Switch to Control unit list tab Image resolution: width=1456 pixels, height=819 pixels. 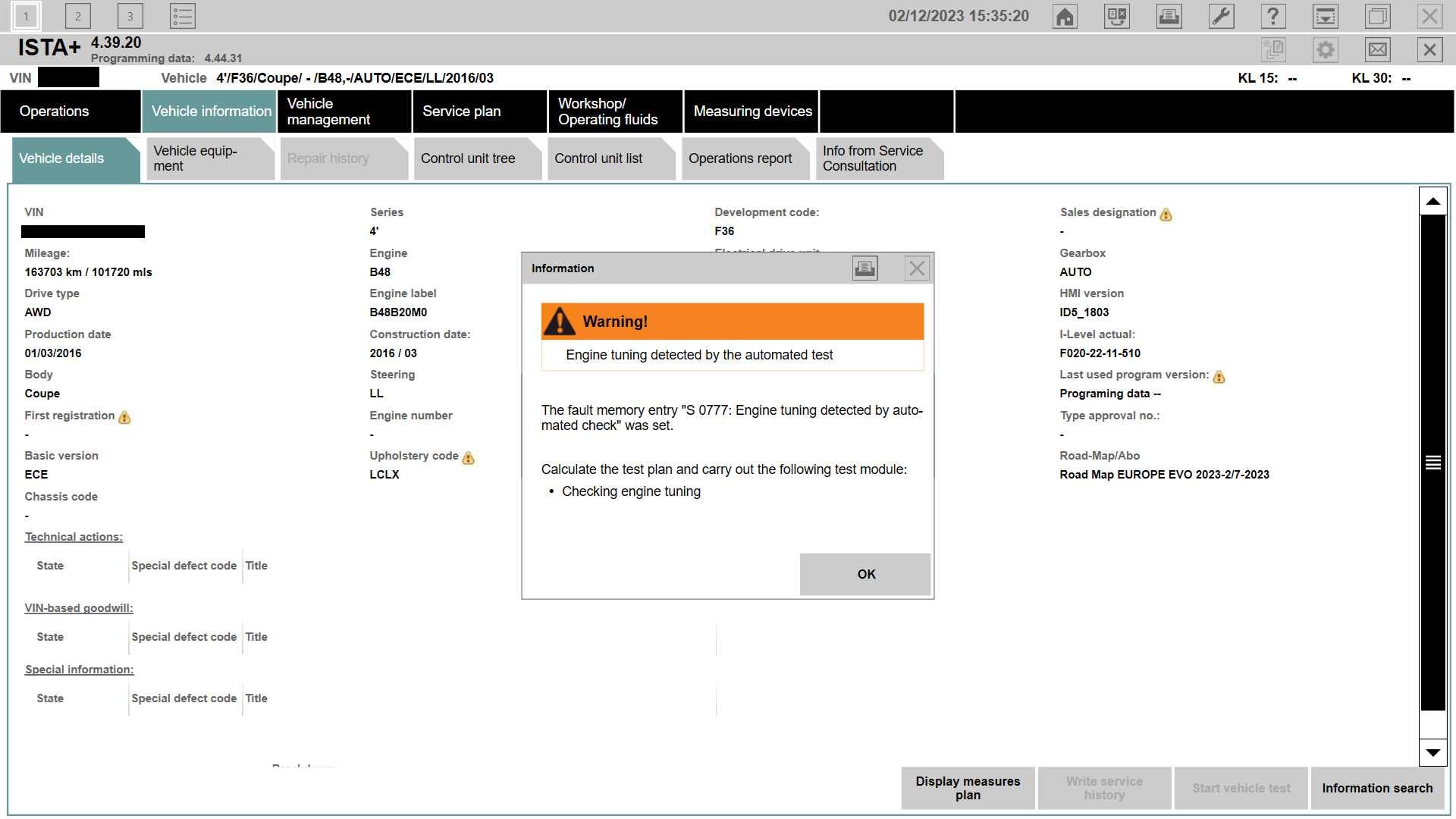click(x=611, y=158)
